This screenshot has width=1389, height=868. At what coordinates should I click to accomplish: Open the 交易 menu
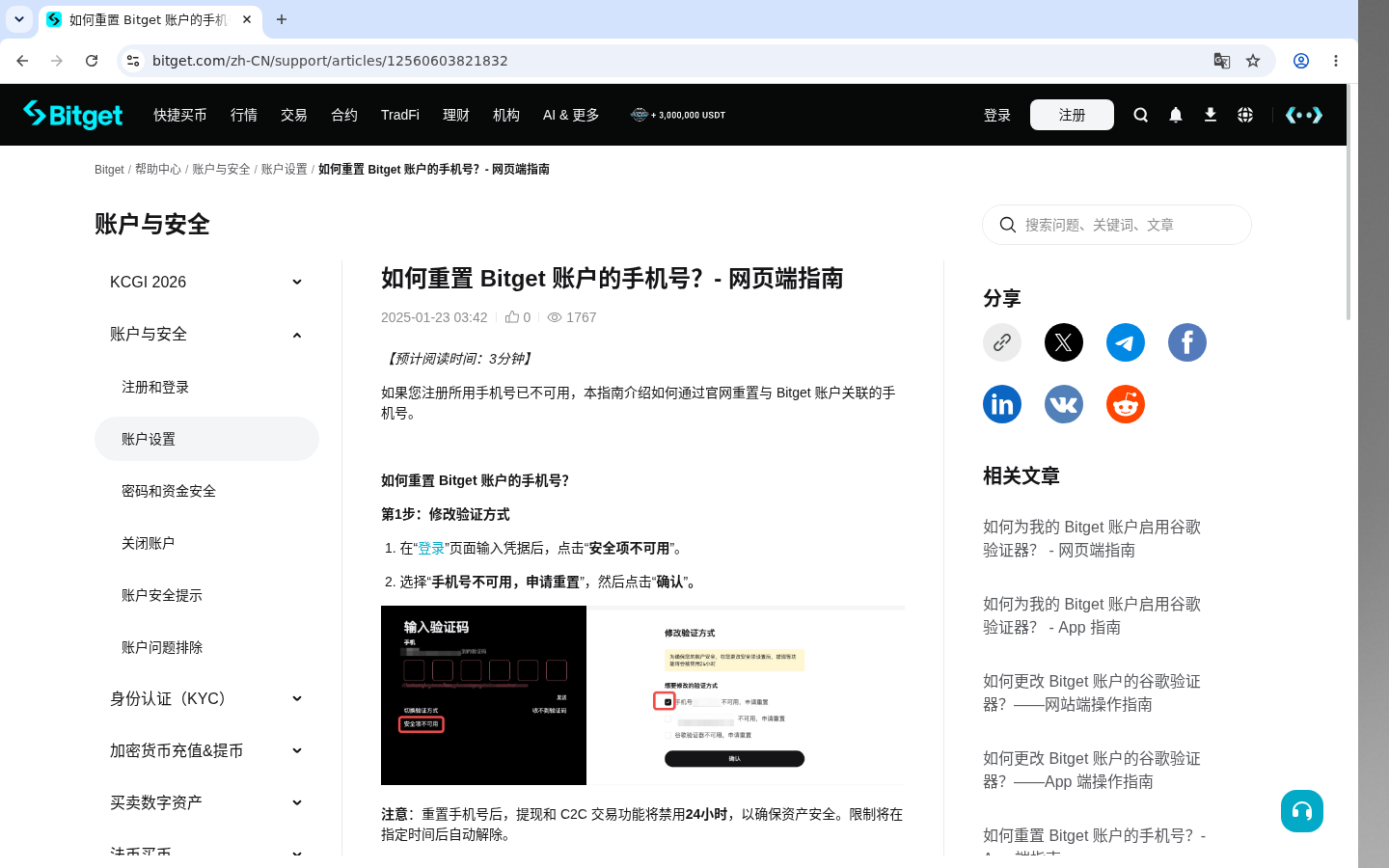coord(294,115)
